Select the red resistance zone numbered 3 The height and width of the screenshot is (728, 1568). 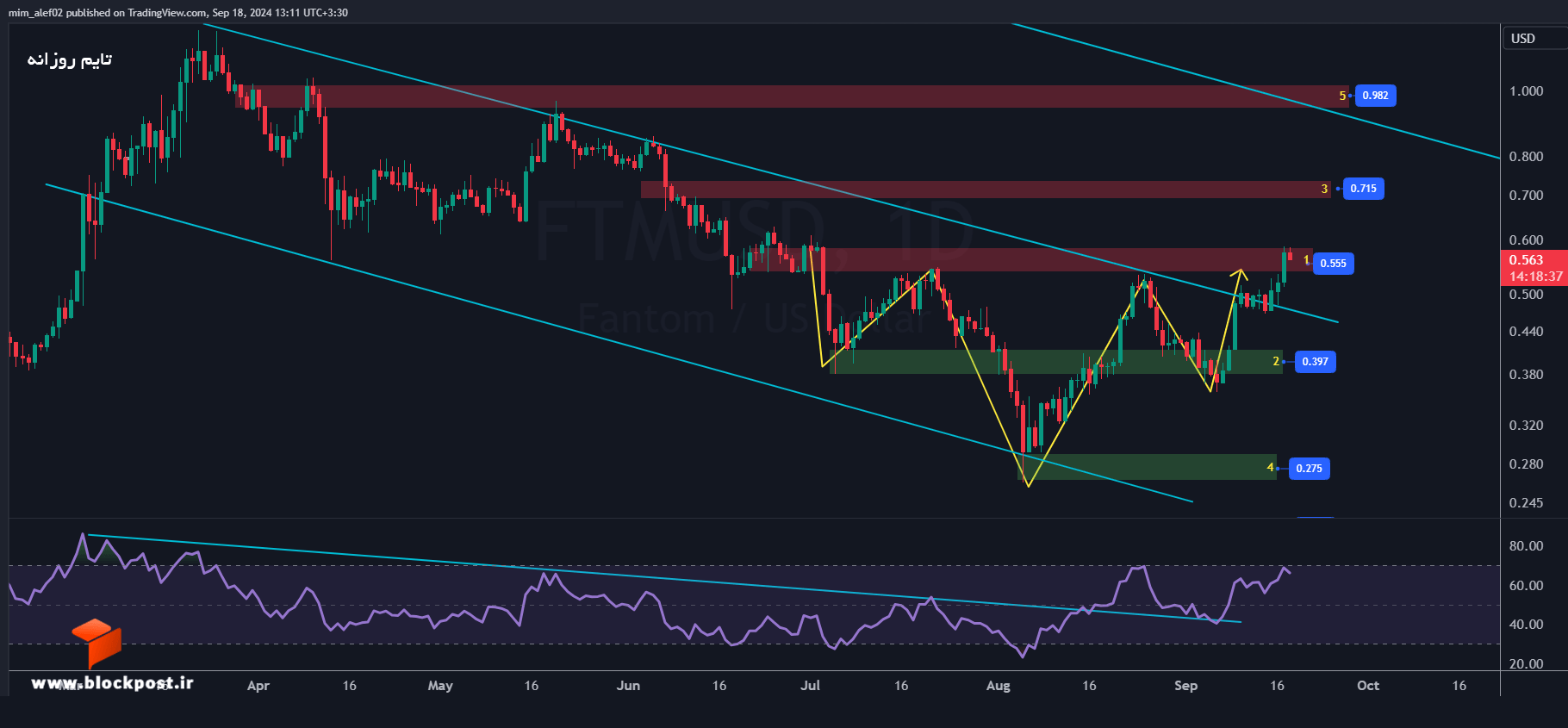pos(986,189)
